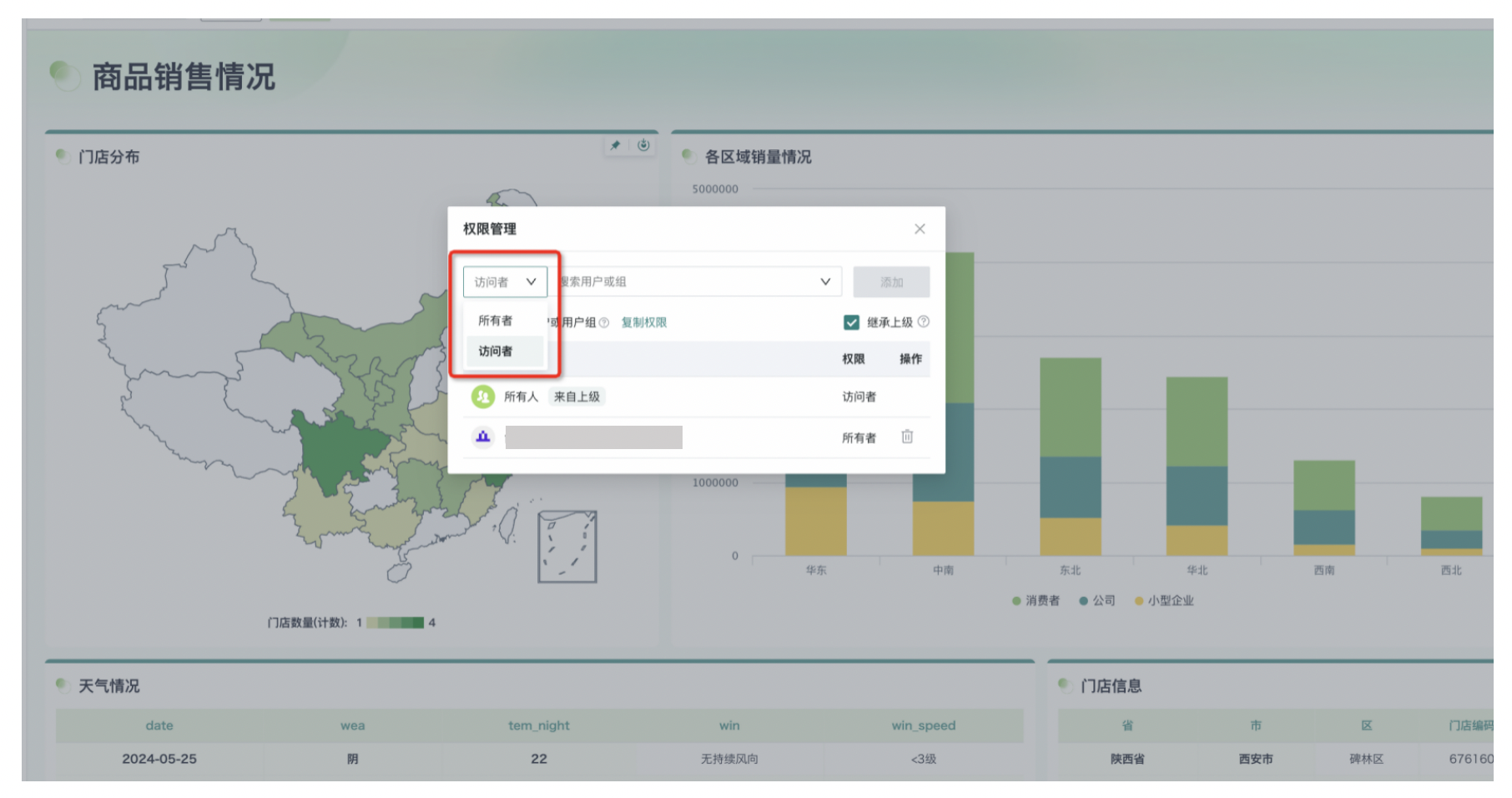1512x798 pixels.
Task: Toggle the 继承上级 checkbox
Action: 851,322
